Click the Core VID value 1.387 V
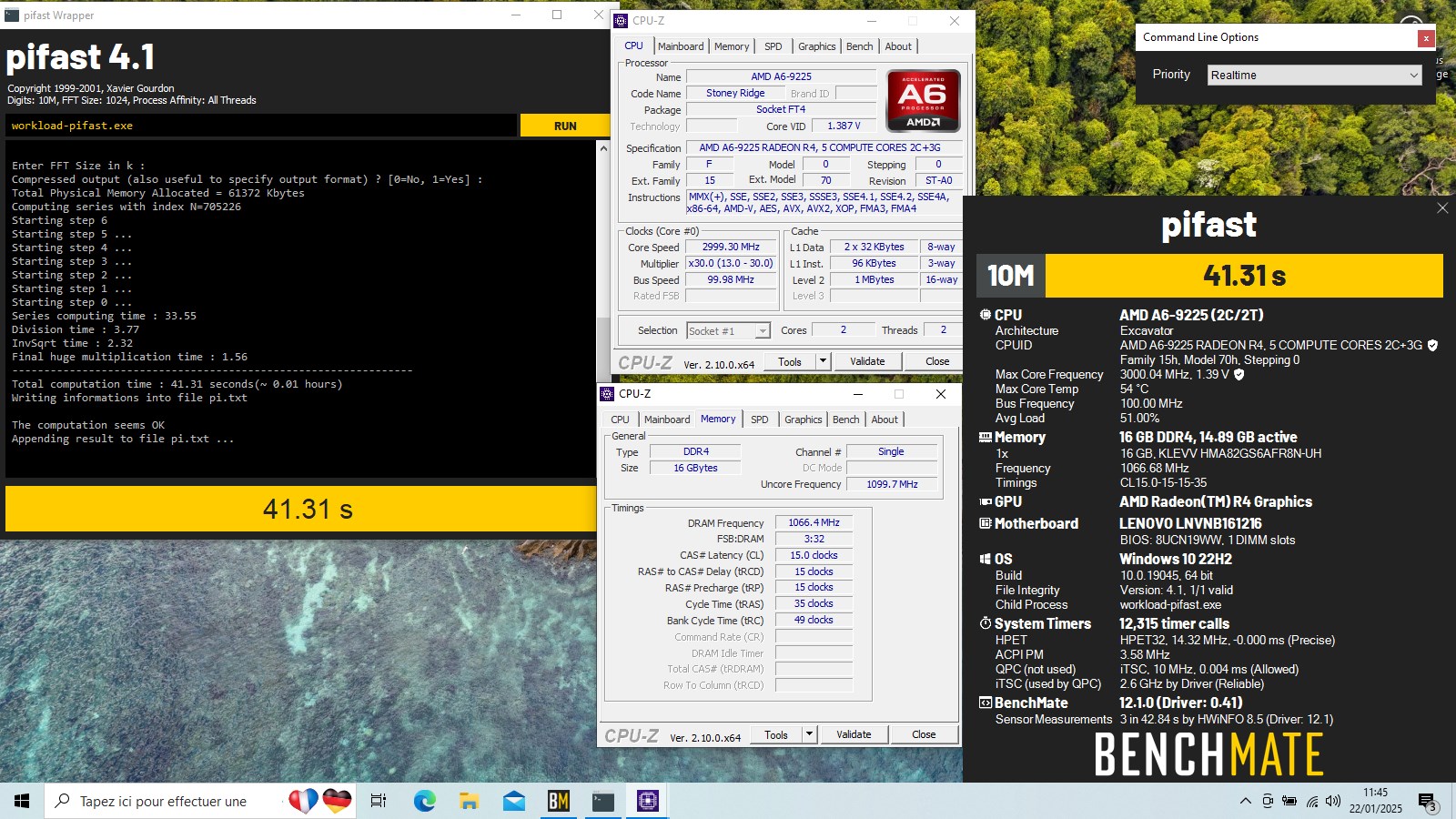The width and height of the screenshot is (1456, 819). pos(844,126)
